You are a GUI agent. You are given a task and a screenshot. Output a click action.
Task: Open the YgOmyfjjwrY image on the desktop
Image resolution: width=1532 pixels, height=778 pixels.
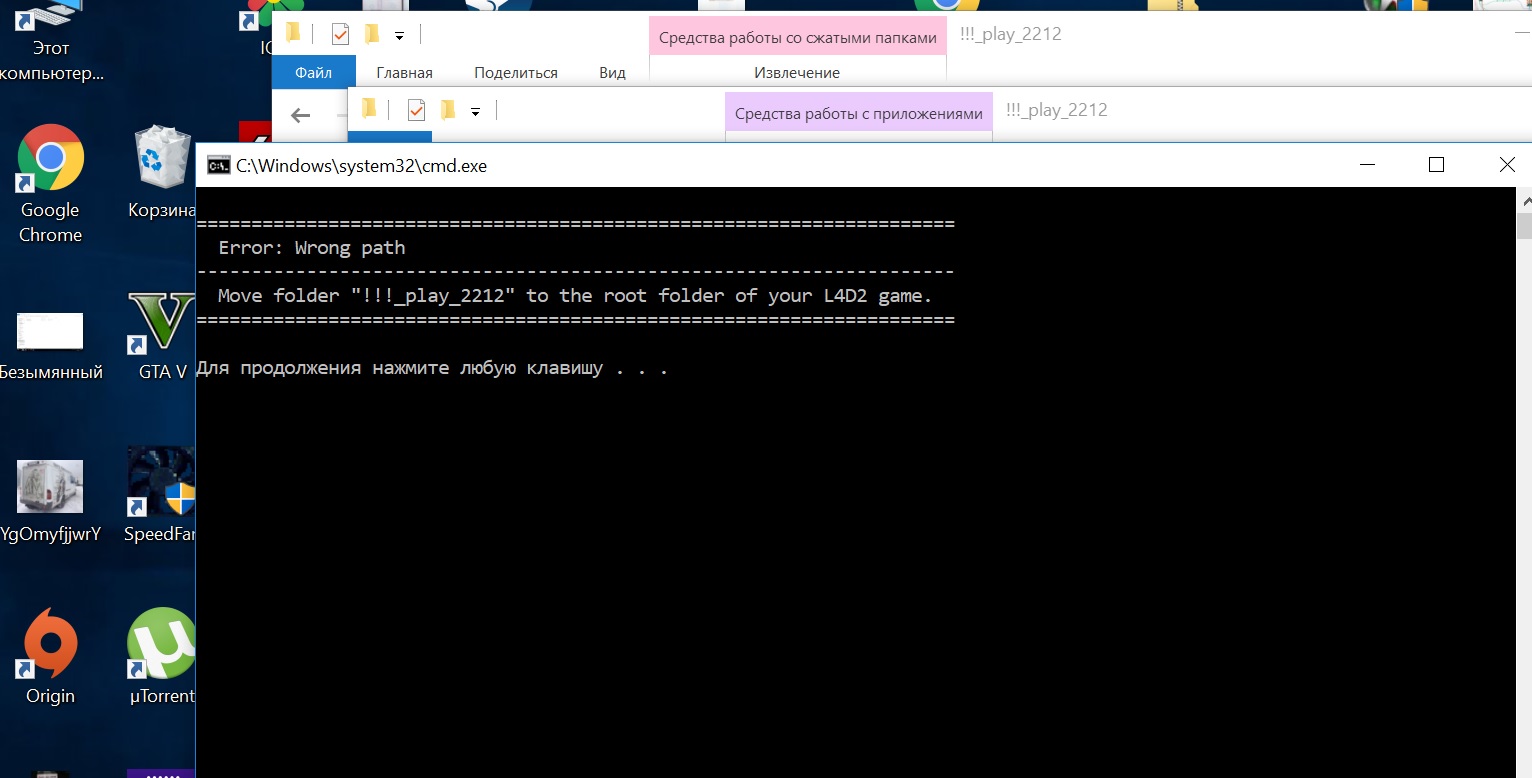(x=50, y=486)
